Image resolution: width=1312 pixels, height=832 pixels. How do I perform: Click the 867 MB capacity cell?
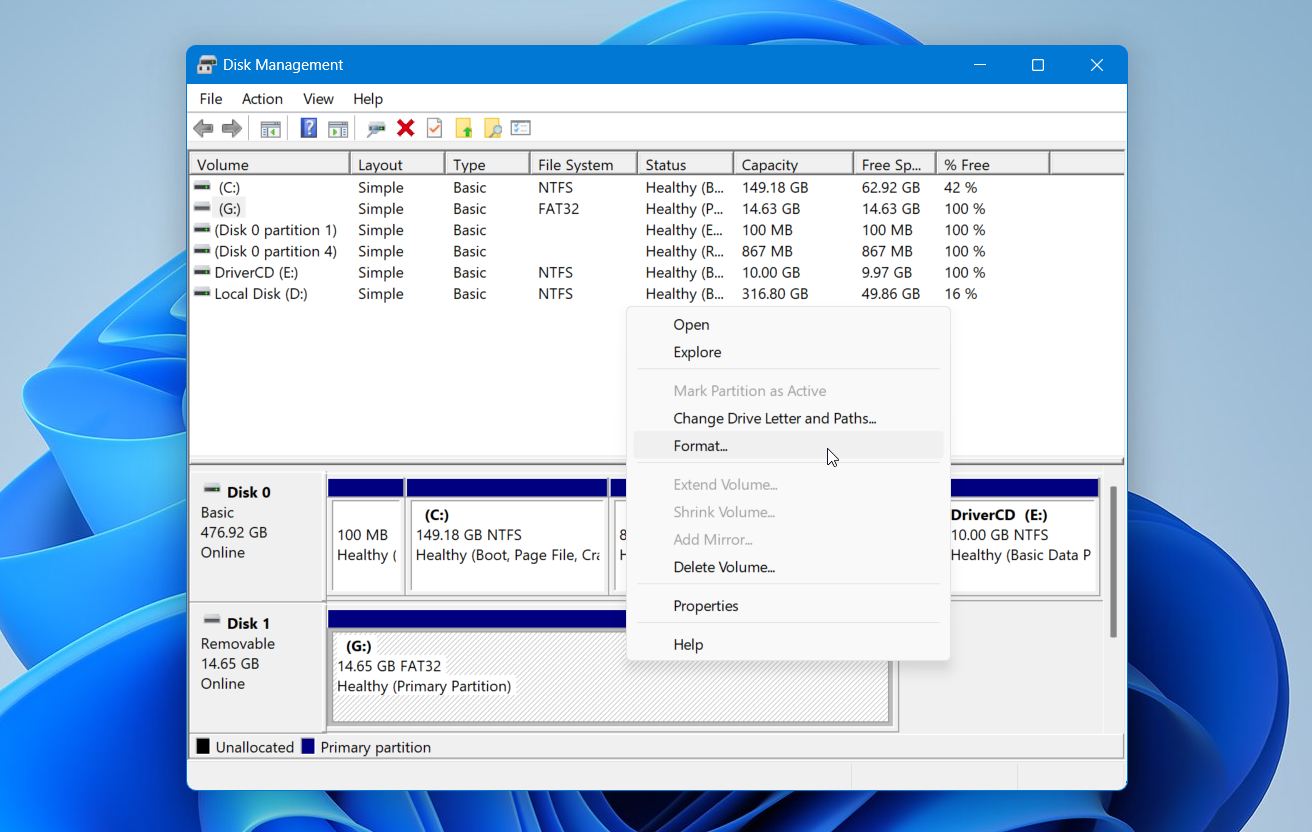pos(767,251)
